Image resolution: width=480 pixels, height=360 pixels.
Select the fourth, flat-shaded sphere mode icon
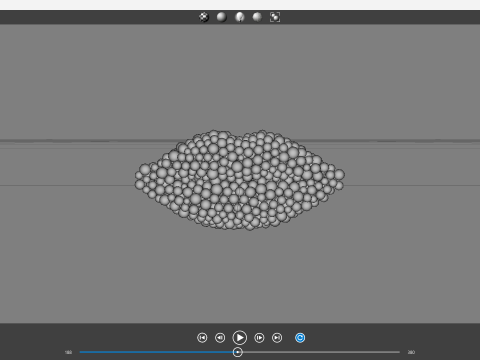[x=257, y=17]
